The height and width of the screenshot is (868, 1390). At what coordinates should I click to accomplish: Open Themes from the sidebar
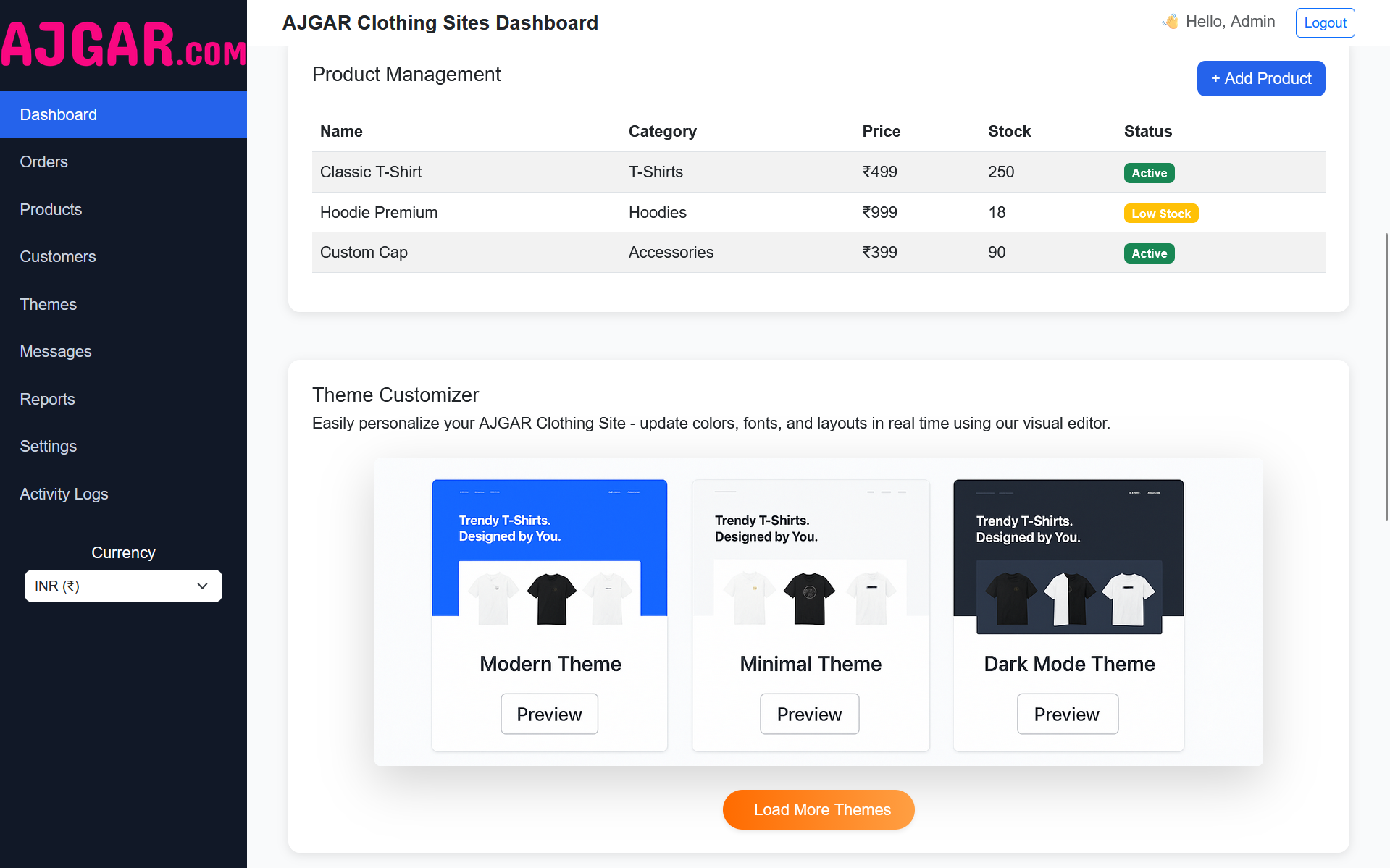(49, 304)
